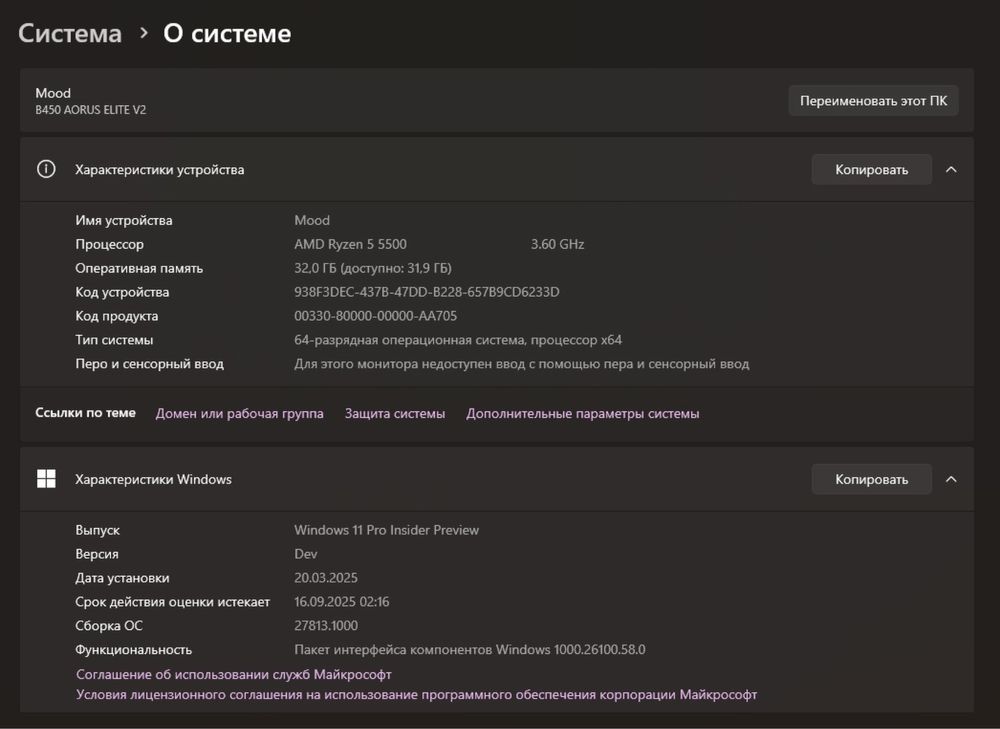Click the B450 AORUS ELITE V2 model text
This screenshot has width=1000, height=729.
click(x=91, y=110)
